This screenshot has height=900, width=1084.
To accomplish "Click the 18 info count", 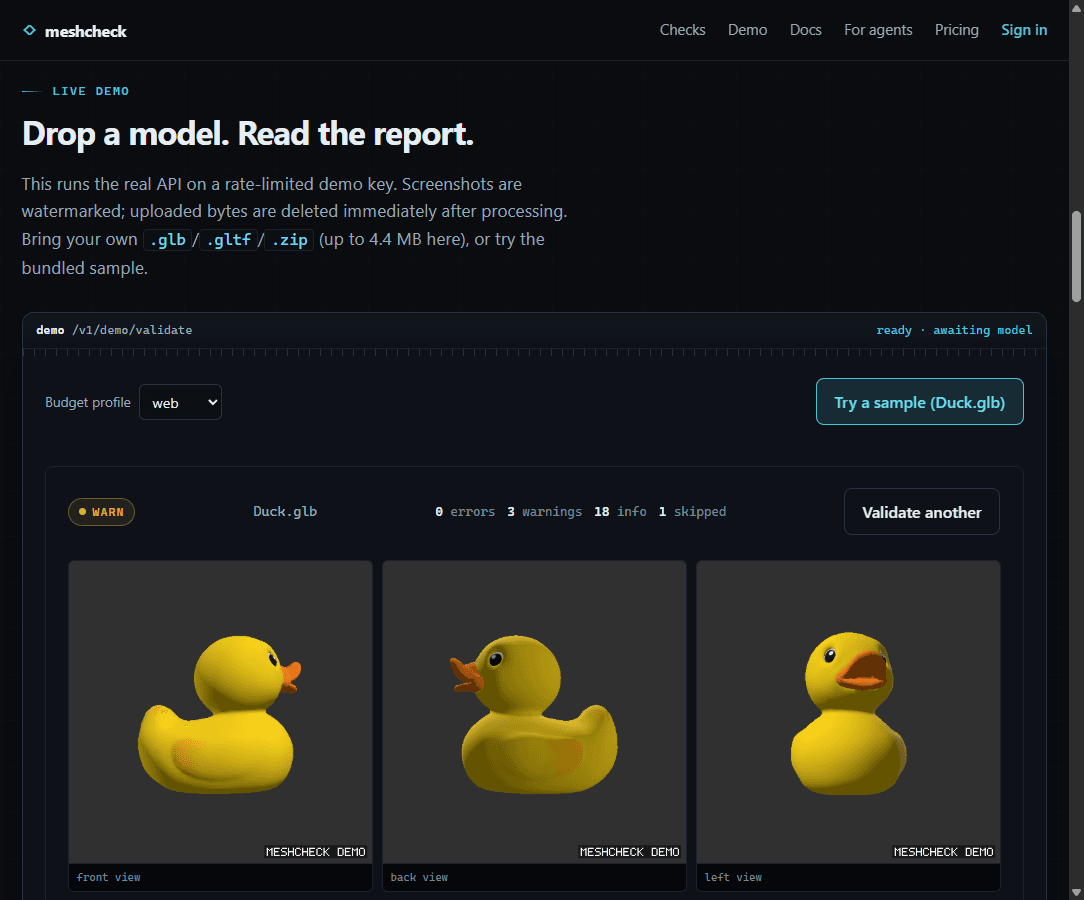I will click(620, 512).
